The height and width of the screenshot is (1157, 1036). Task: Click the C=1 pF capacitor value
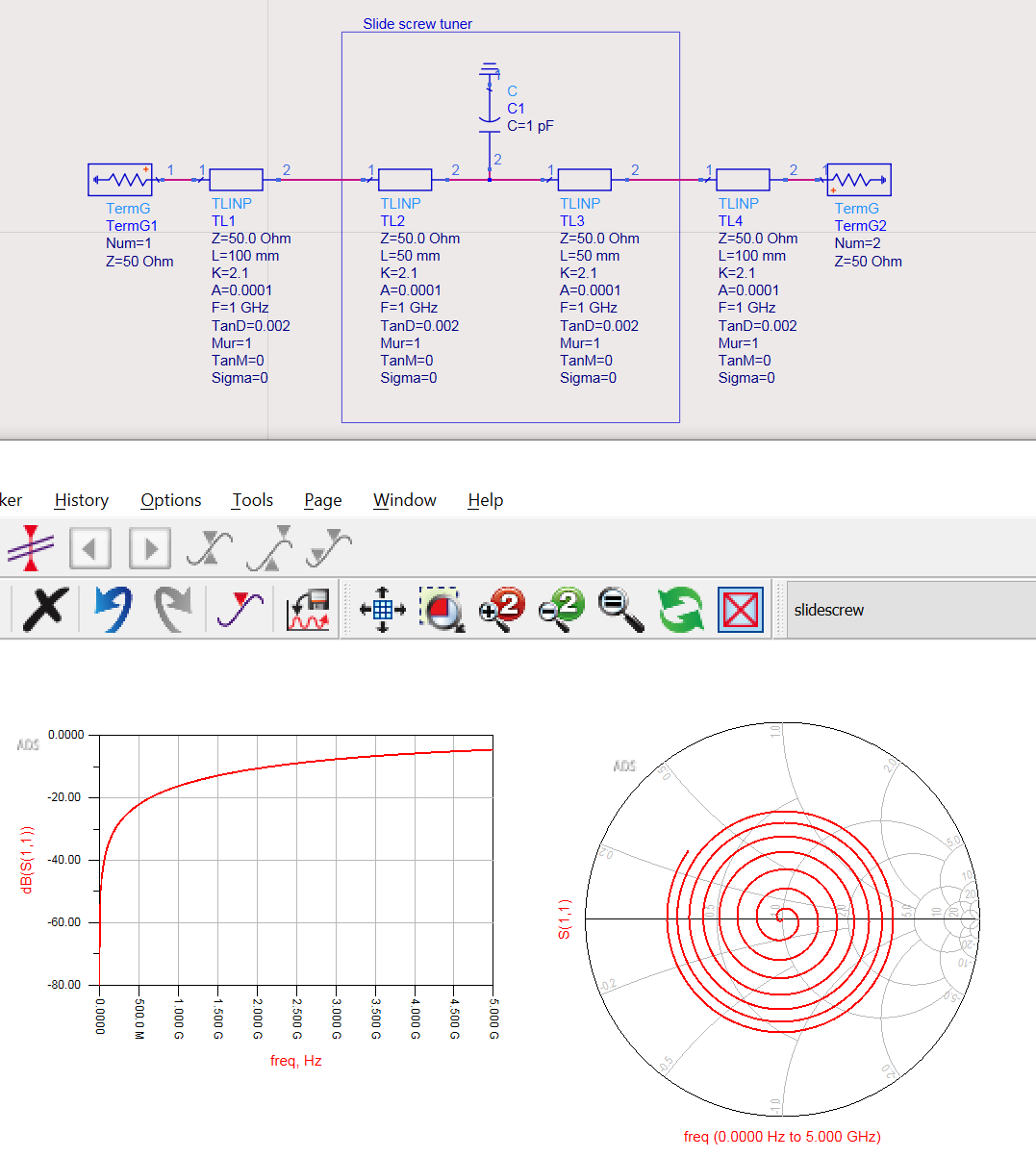click(530, 126)
